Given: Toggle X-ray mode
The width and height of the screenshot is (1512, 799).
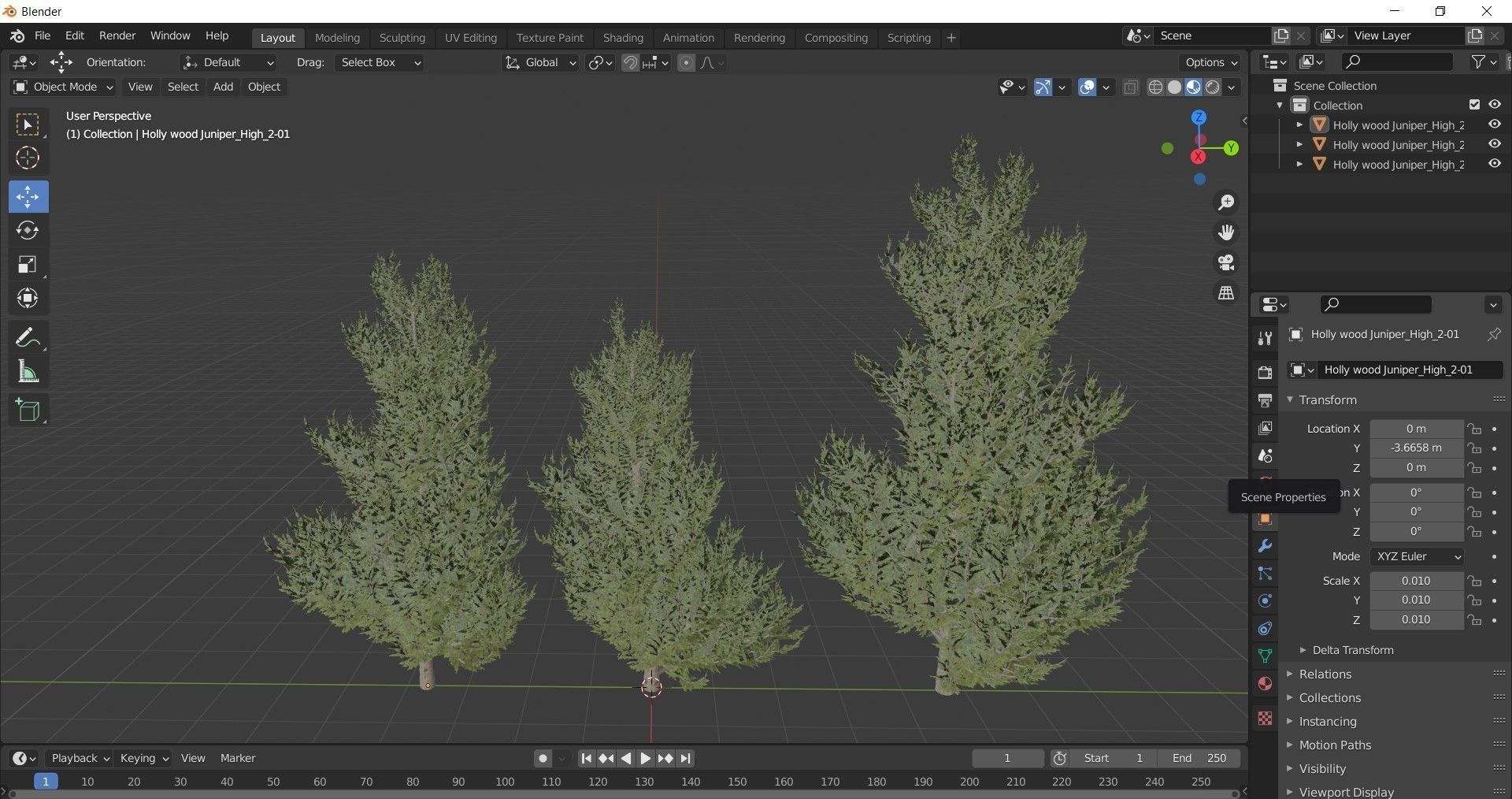Looking at the screenshot, I should 1131,87.
